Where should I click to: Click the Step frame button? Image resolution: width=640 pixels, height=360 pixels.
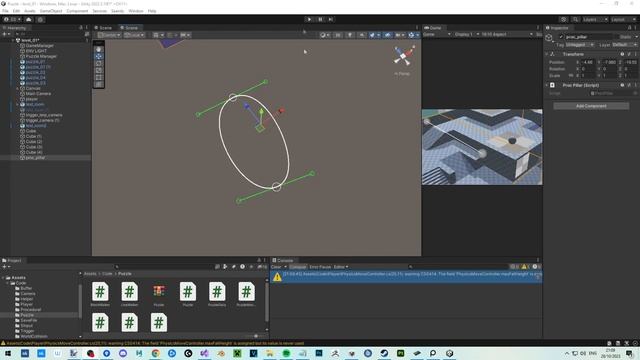[x=331, y=19]
